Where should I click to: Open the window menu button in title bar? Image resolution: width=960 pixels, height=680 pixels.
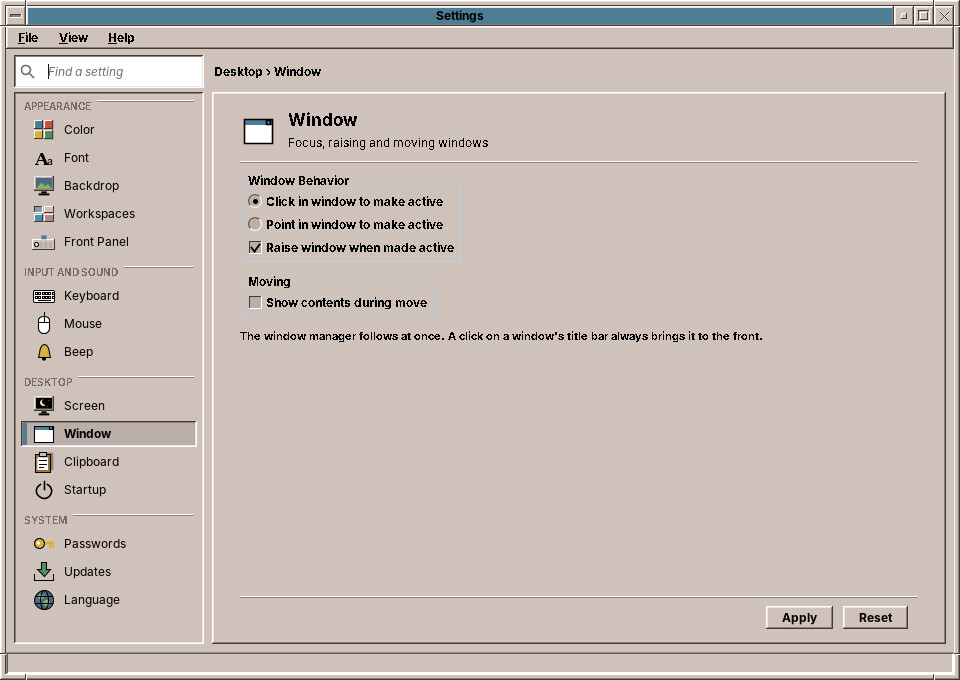pyautogui.click(x=16, y=16)
